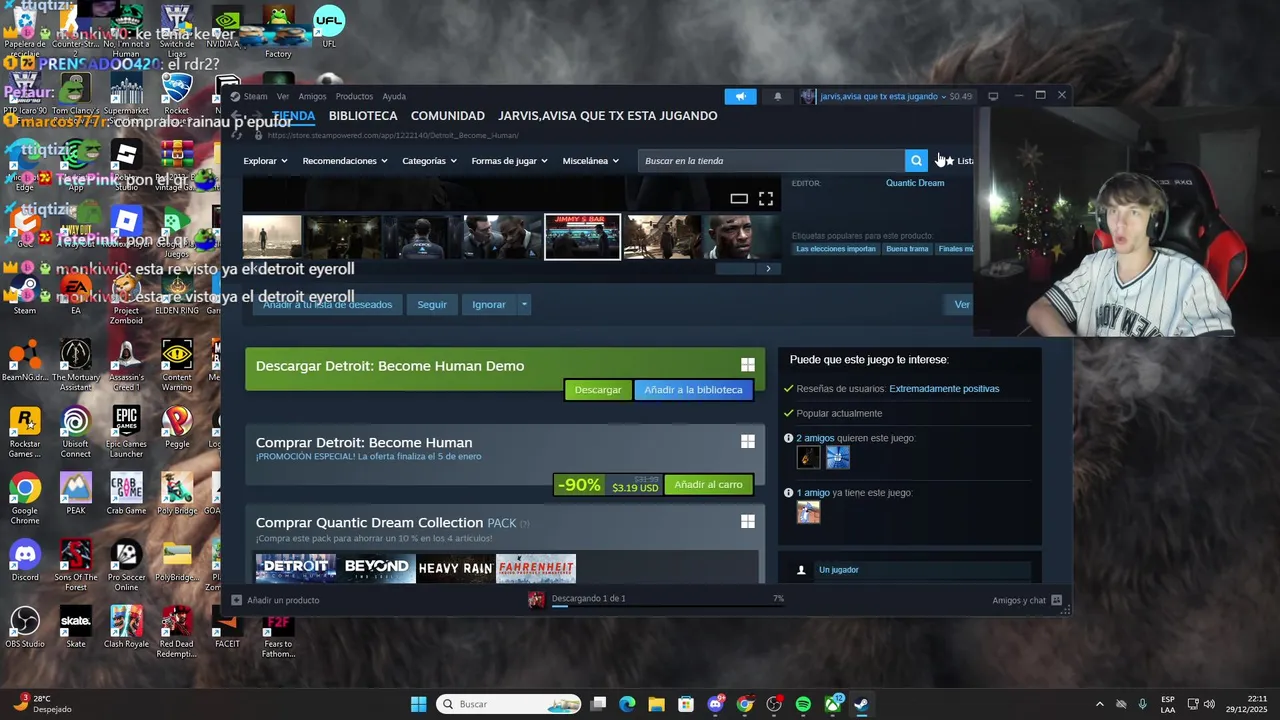This screenshot has width=1280, height=720.
Task: Click the Ignorar button
Action: point(489,304)
